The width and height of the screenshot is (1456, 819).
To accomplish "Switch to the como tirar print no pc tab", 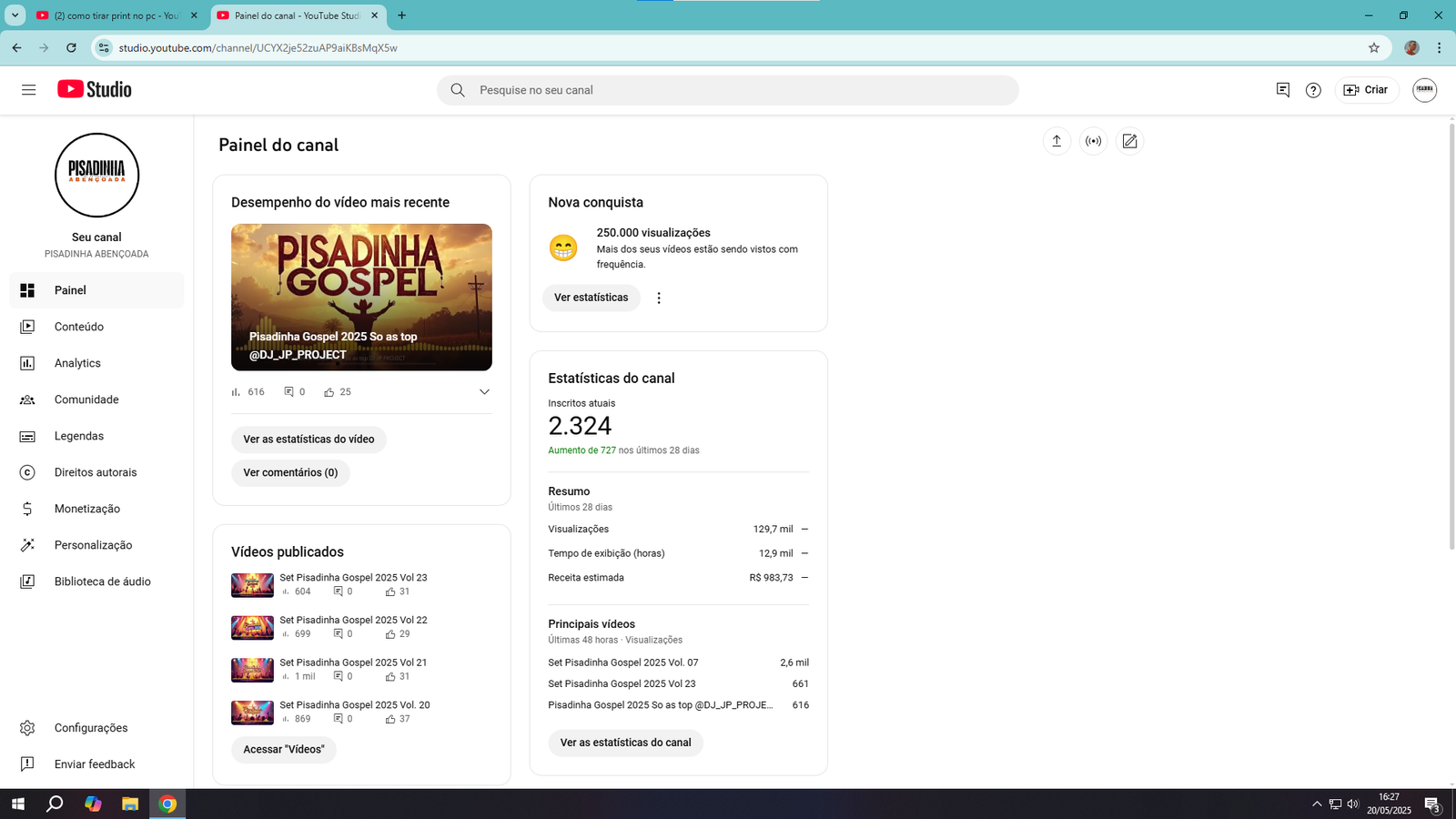I will pyautogui.click(x=116, y=15).
